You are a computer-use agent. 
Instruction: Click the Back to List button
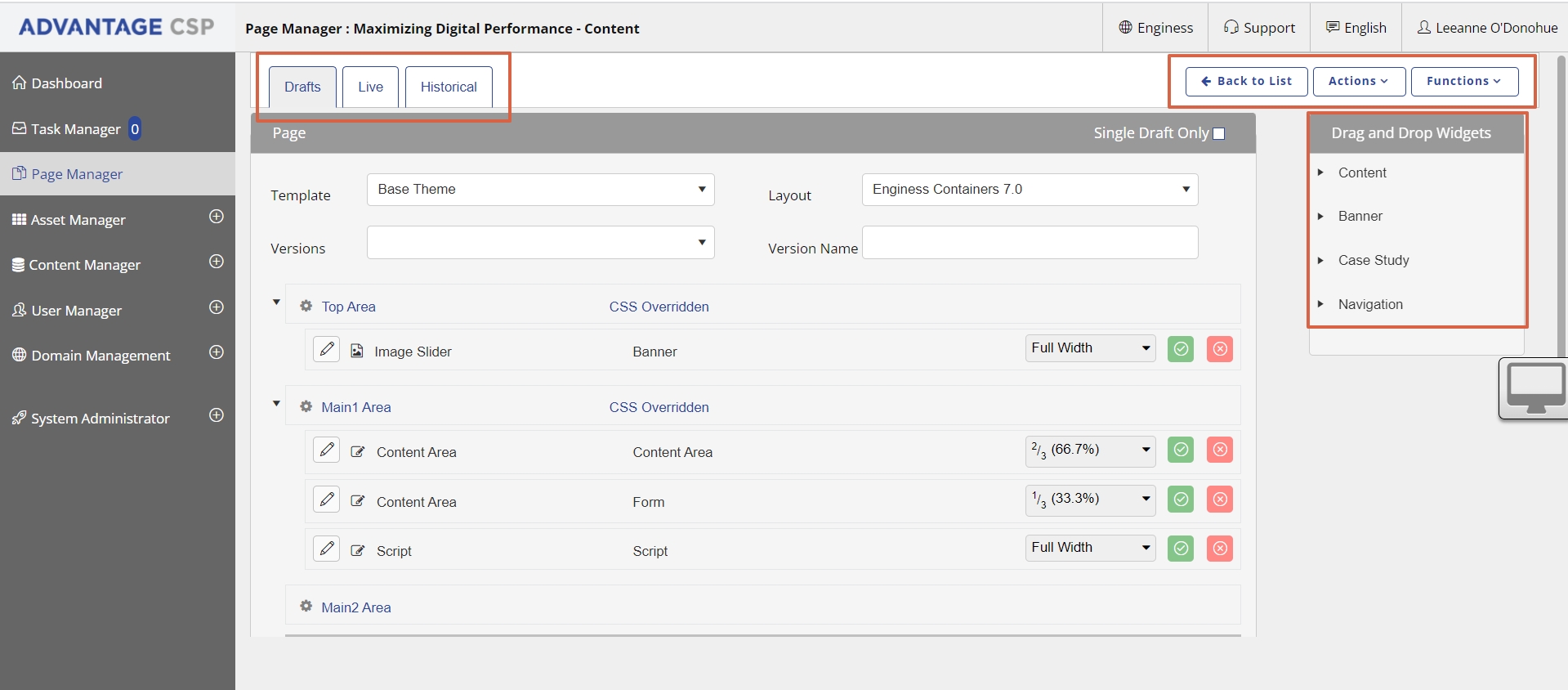click(1246, 81)
